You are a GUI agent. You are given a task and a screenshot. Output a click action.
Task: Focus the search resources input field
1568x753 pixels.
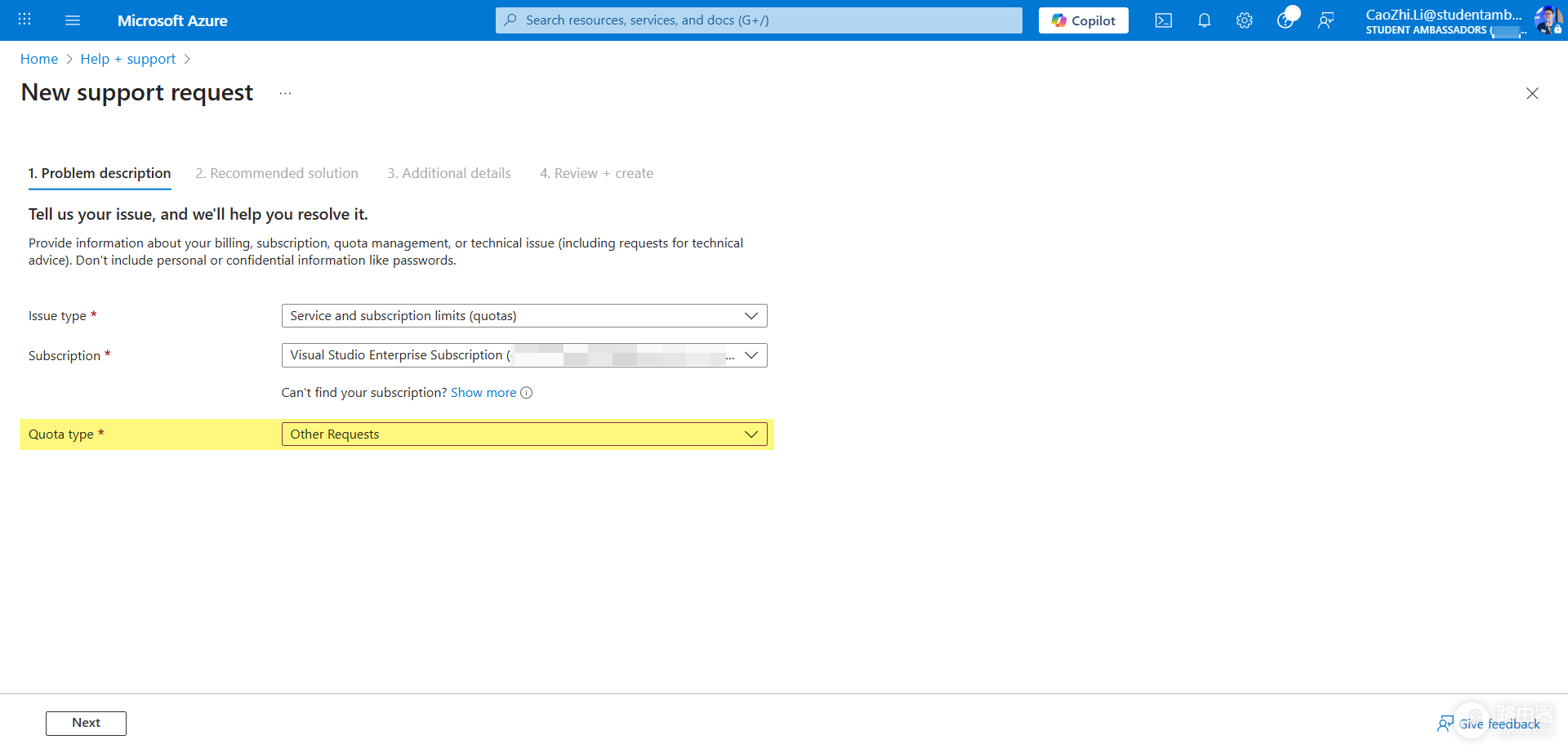click(x=759, y=20)
